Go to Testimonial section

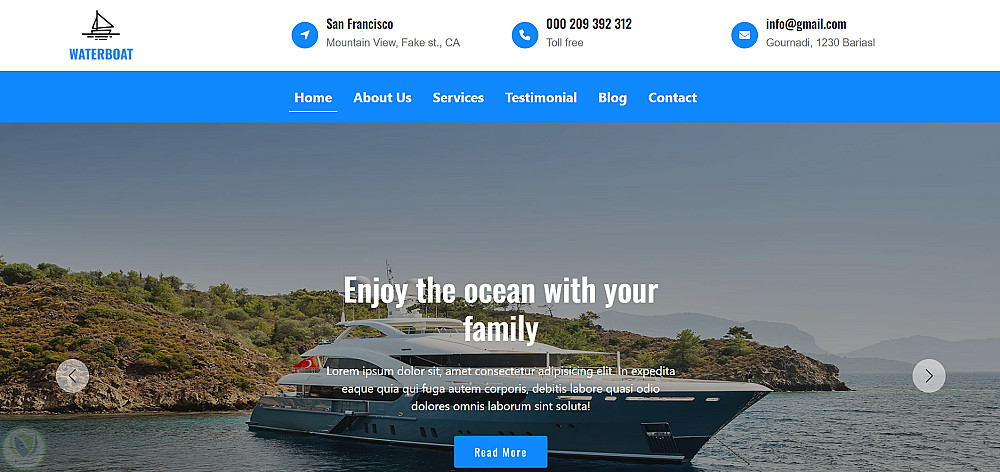pyautogui.click(x=541, y=98)
